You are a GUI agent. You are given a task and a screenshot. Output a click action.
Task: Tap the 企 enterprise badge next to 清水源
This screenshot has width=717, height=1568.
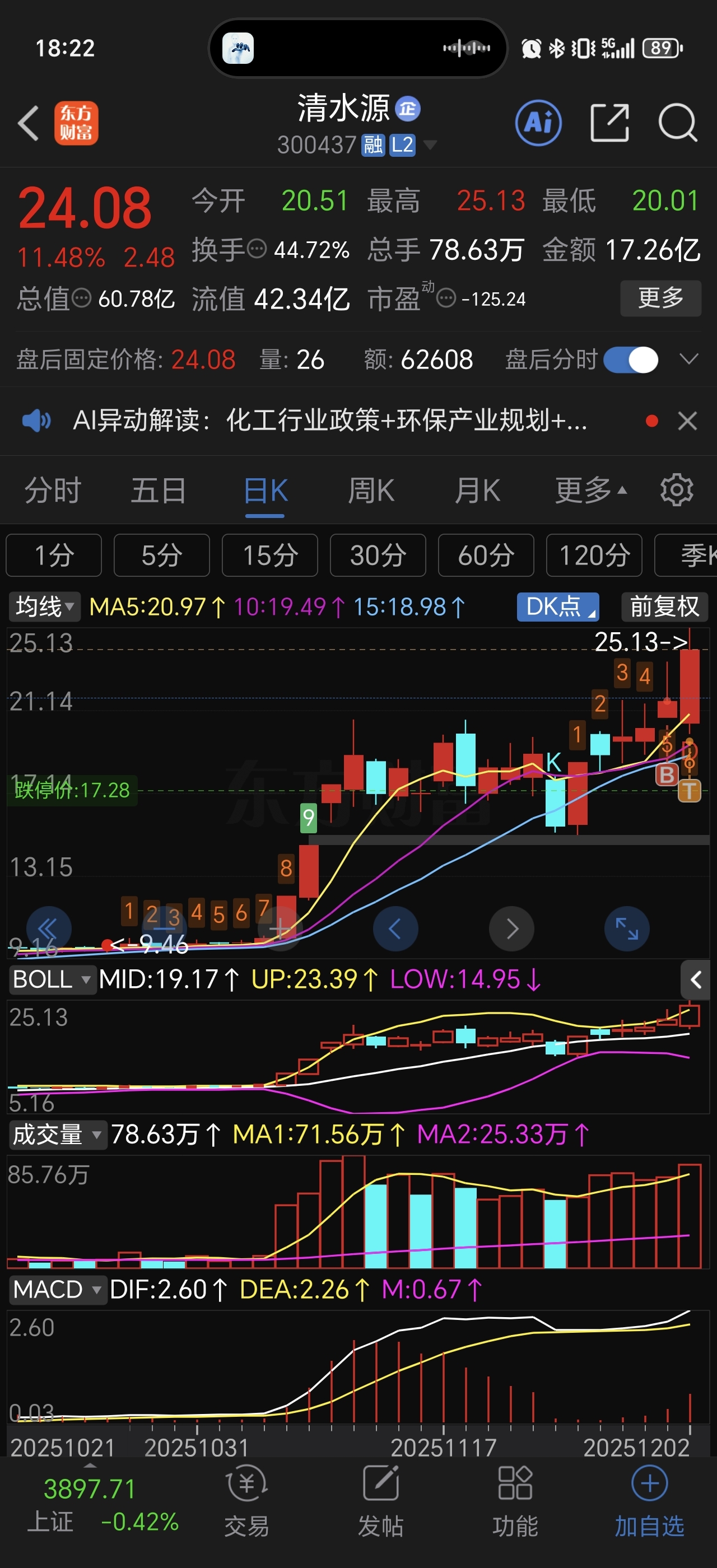point(407,109)
